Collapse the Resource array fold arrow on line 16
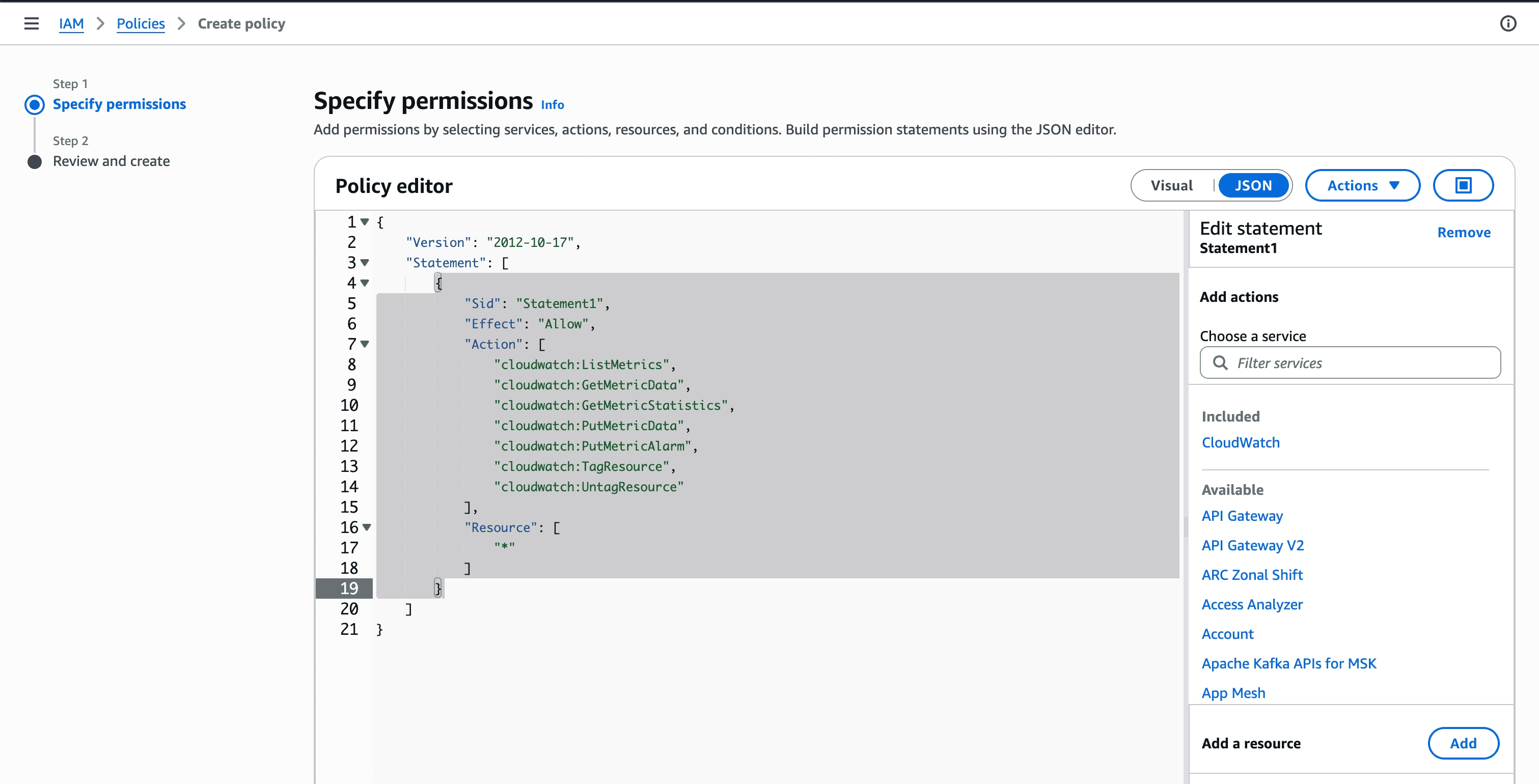 click(367, 526)
